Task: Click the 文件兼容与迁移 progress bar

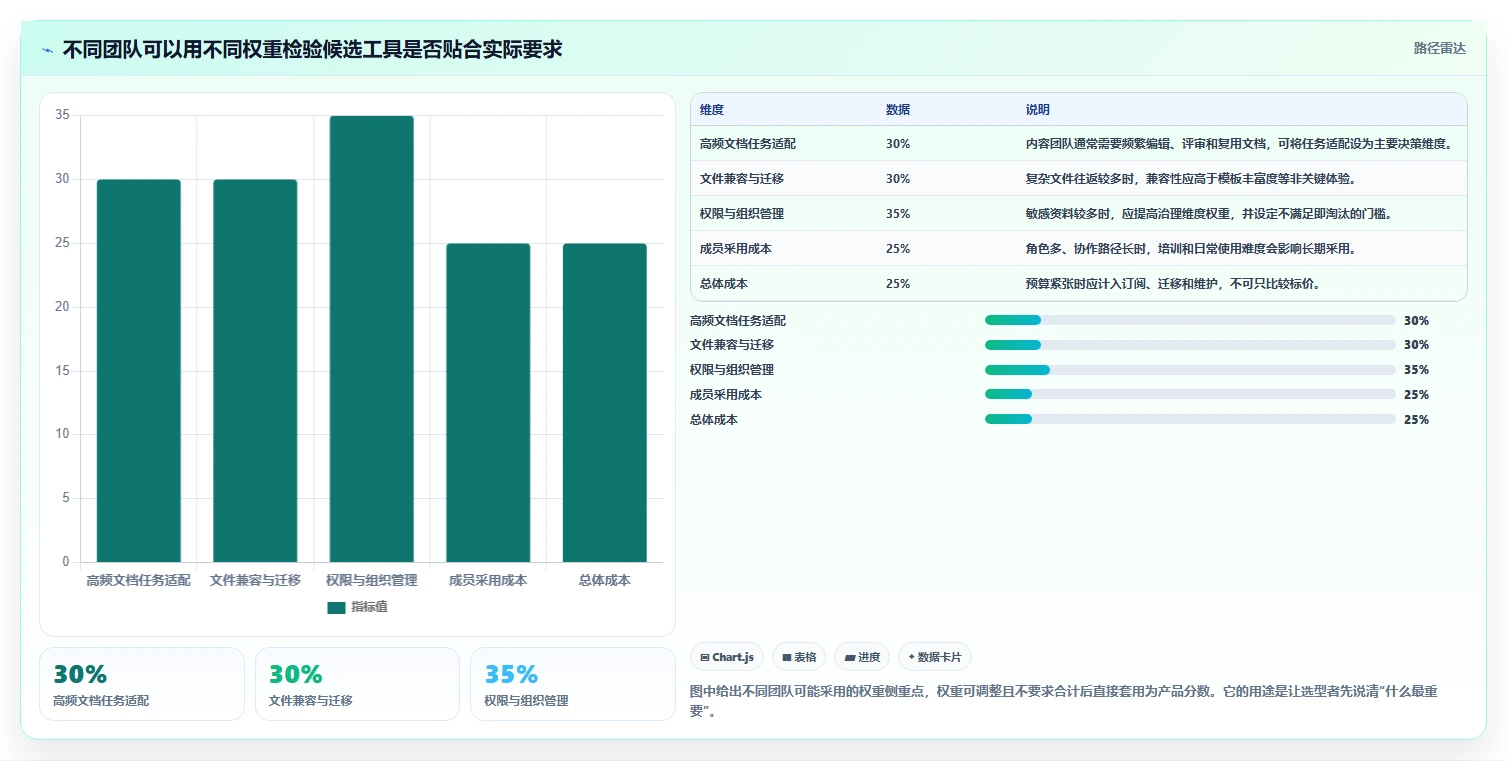Action: pyautogui.click(x=1190, y=345)
